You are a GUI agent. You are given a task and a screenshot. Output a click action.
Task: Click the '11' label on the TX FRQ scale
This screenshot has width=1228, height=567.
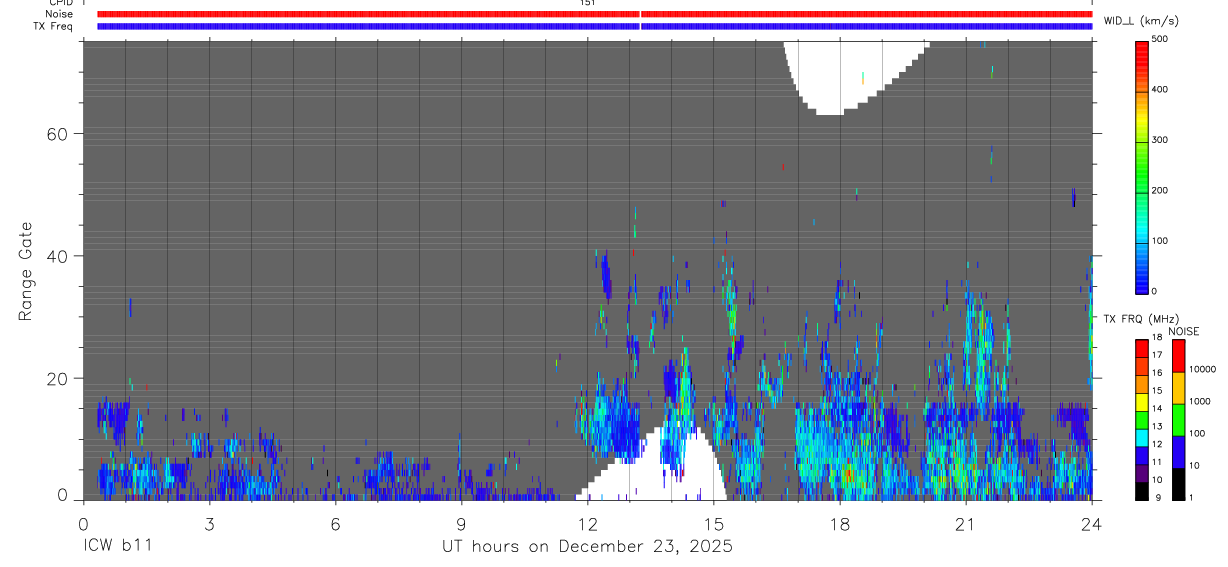click(x=1157, y=462)
